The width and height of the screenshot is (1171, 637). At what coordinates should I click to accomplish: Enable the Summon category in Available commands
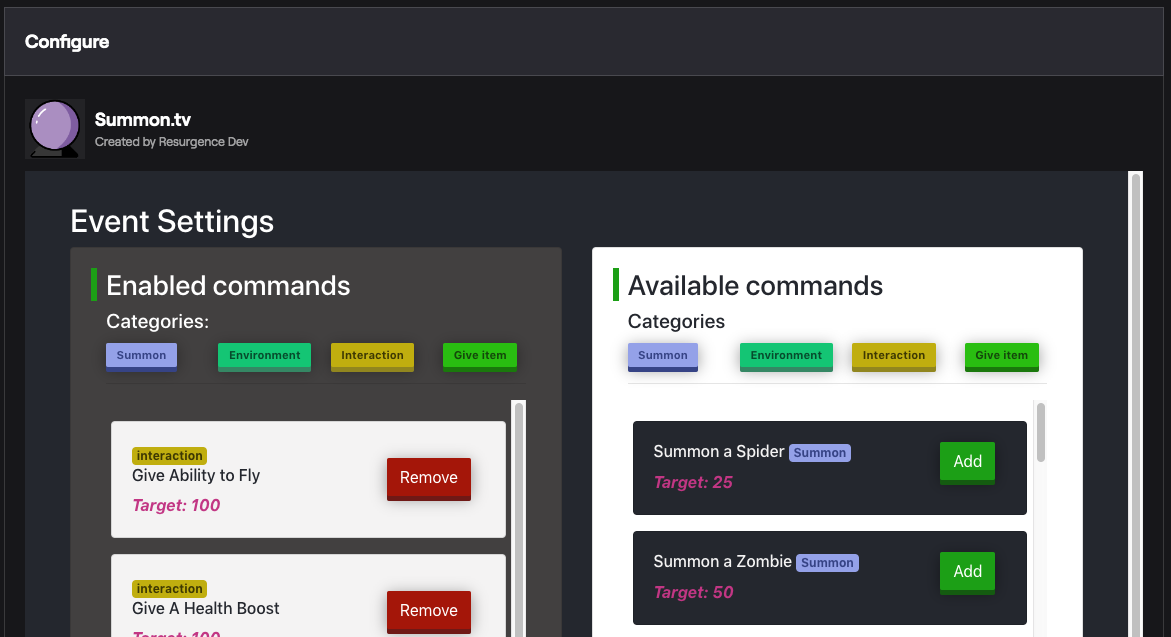click(x=662, y=355)
